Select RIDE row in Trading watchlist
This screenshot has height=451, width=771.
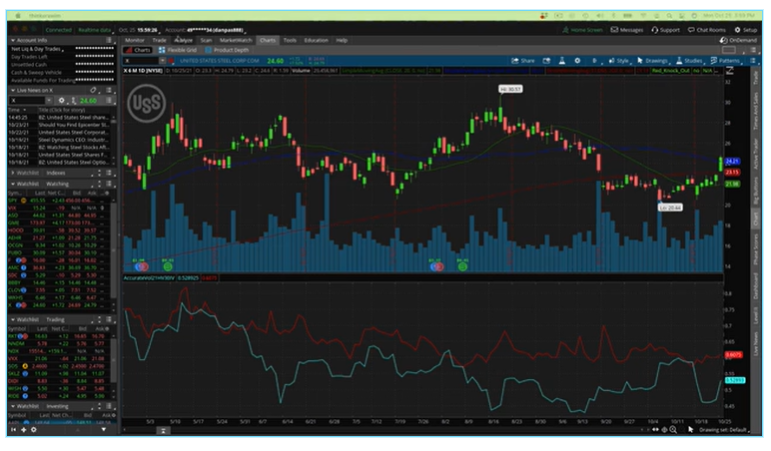click(x=58, y=396)
